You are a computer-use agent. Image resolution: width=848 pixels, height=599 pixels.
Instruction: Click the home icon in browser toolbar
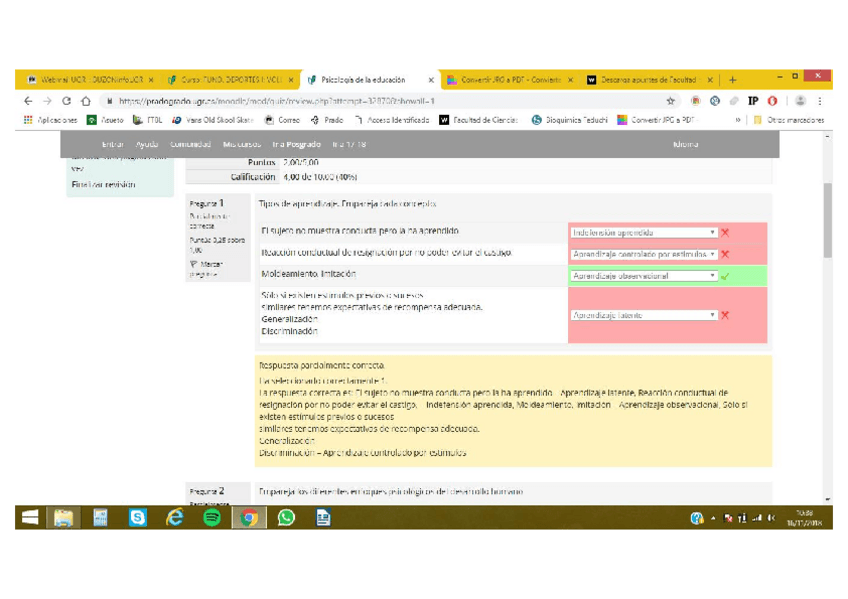tap(85, 101)
